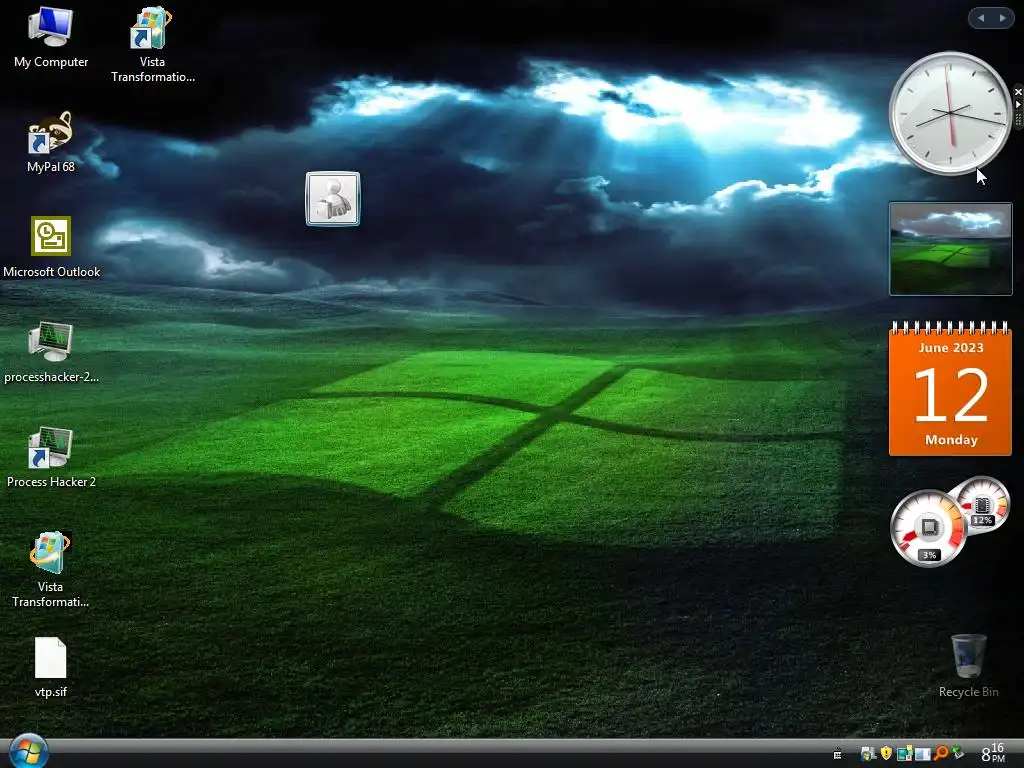Click the sticky notes tray icon

click(904, 754)
